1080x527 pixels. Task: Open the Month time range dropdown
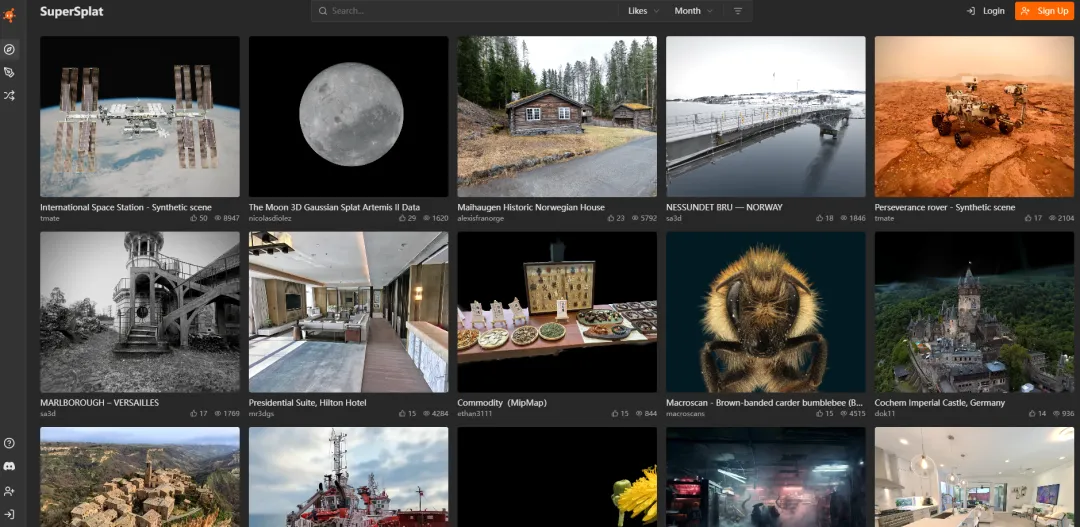click(693, 11)
